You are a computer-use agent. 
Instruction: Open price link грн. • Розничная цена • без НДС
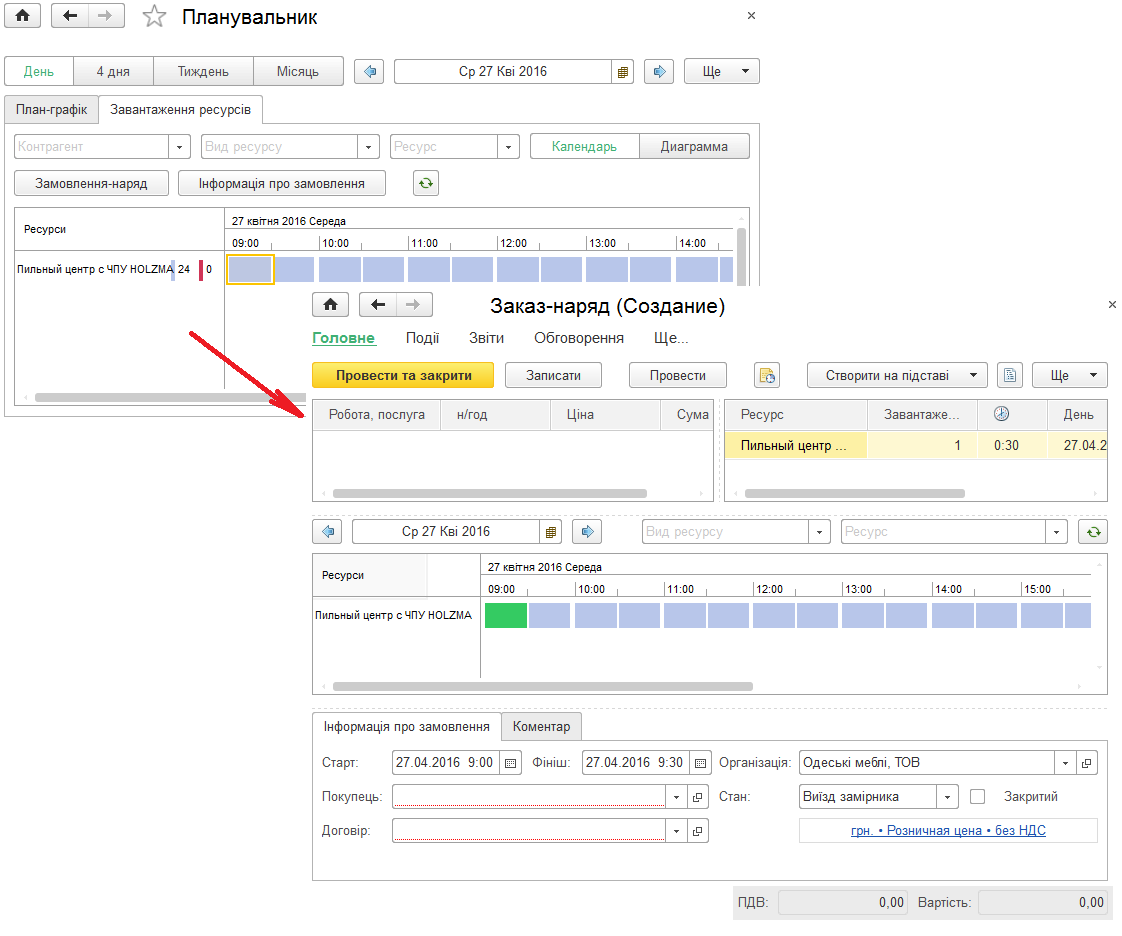click(x=948, y=830)
